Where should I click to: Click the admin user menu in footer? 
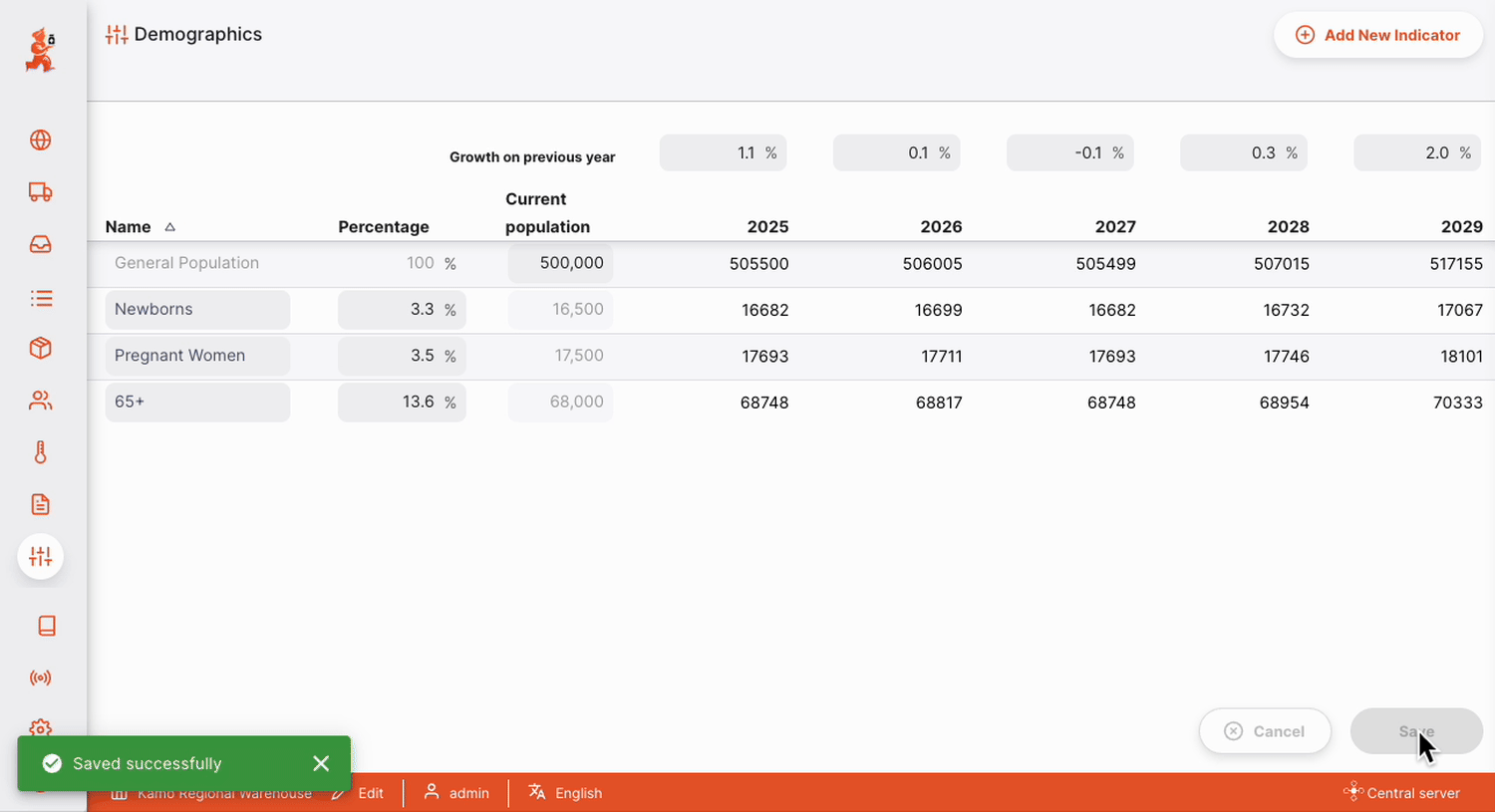click(x=456, y=793)
